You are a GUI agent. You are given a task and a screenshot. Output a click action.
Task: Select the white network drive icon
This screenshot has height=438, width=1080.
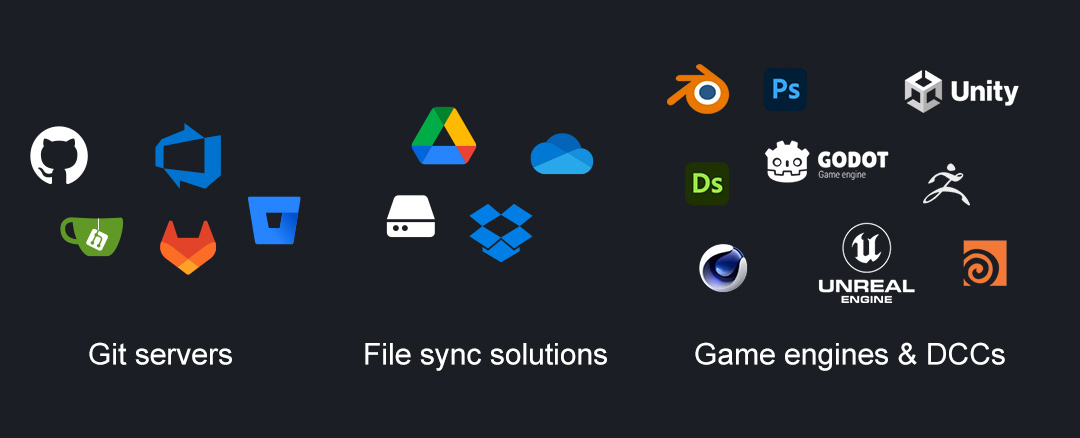(x=411, y=216)
